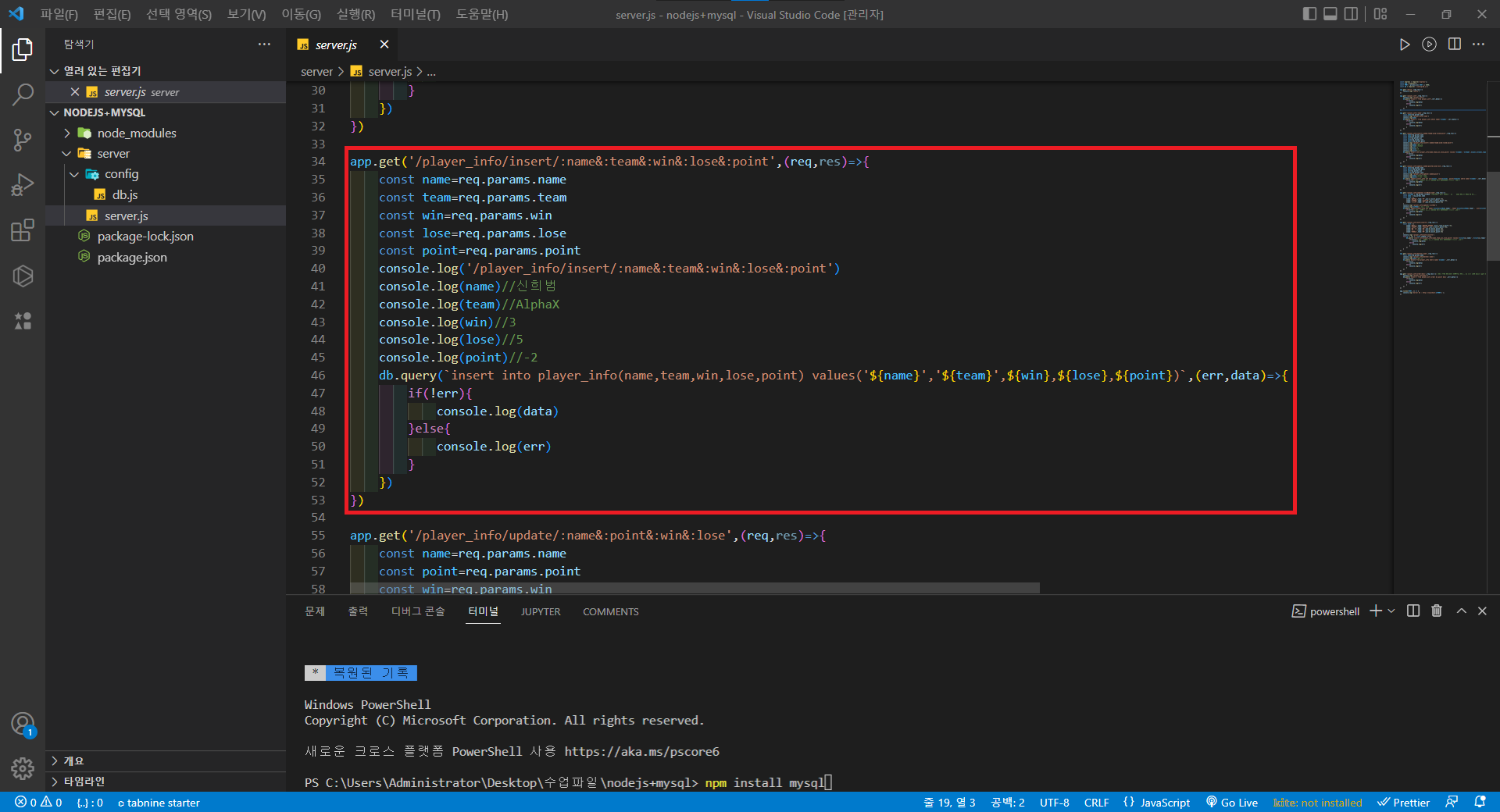The image size is (1500, 812).
Task: Click the server breadcrumb folder
Action: [316, 72]
